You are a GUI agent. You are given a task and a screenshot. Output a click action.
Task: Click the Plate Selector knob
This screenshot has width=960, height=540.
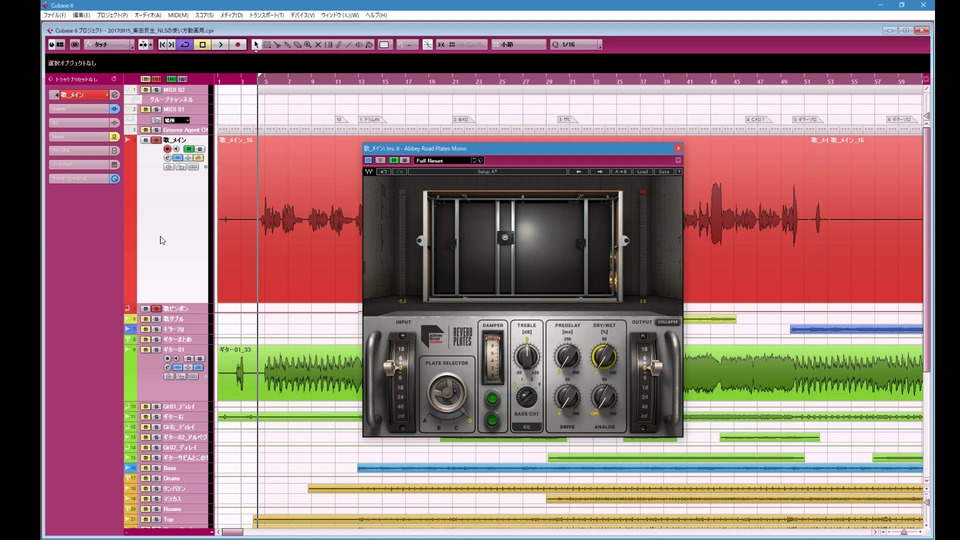[447, 392]
